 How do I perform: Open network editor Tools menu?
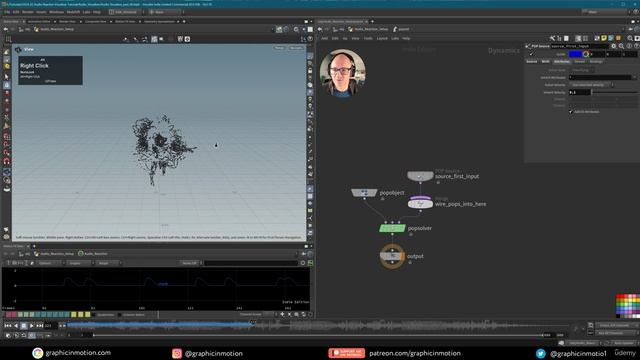(x=368, y=38)
